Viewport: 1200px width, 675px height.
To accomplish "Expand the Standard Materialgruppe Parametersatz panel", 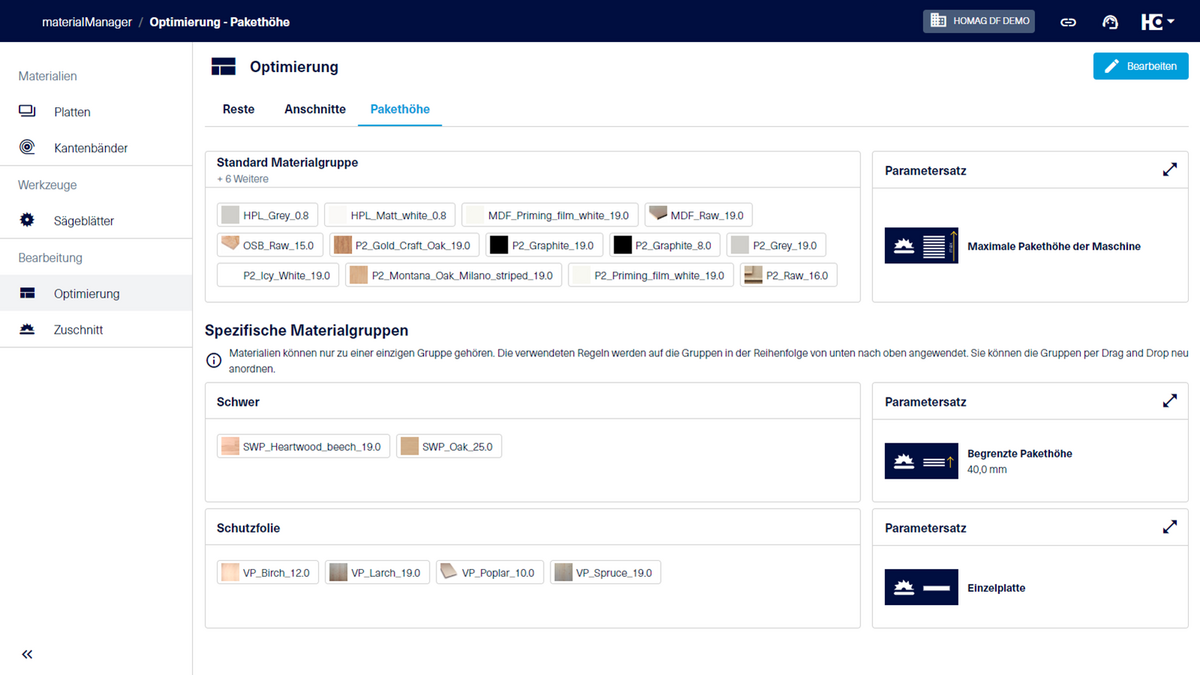I will click(1169, 170).
